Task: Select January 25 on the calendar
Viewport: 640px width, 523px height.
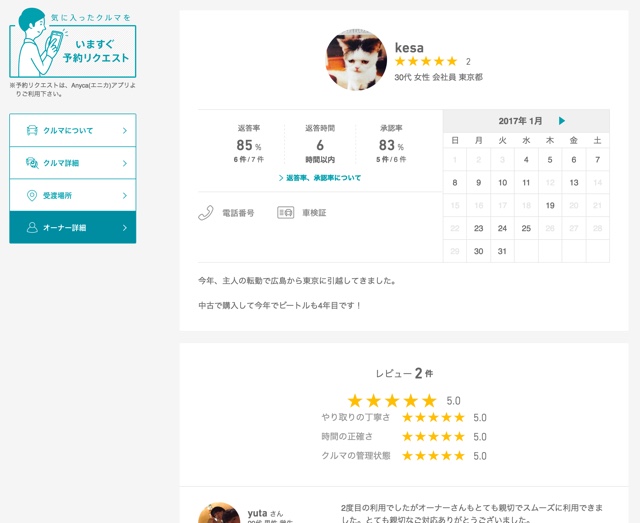Action: click(526, 228)
